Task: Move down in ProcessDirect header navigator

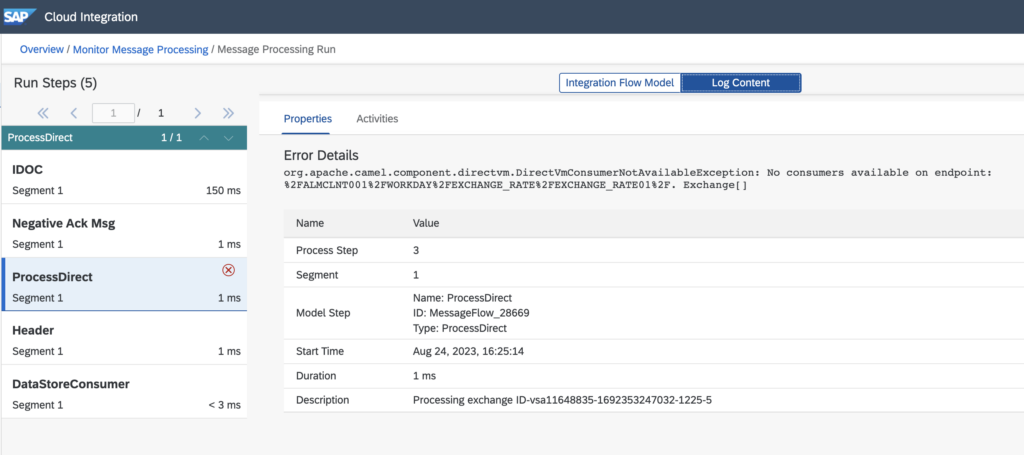Action: pyautogui.click(x=228, y=138)
